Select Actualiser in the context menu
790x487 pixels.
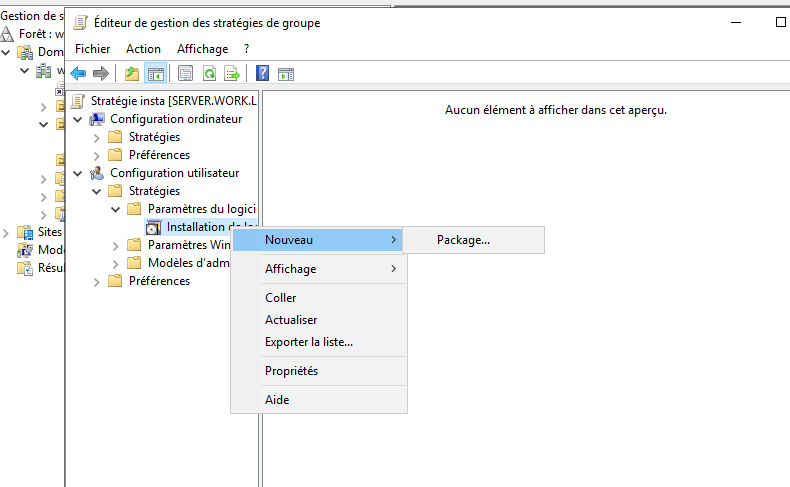291,320
